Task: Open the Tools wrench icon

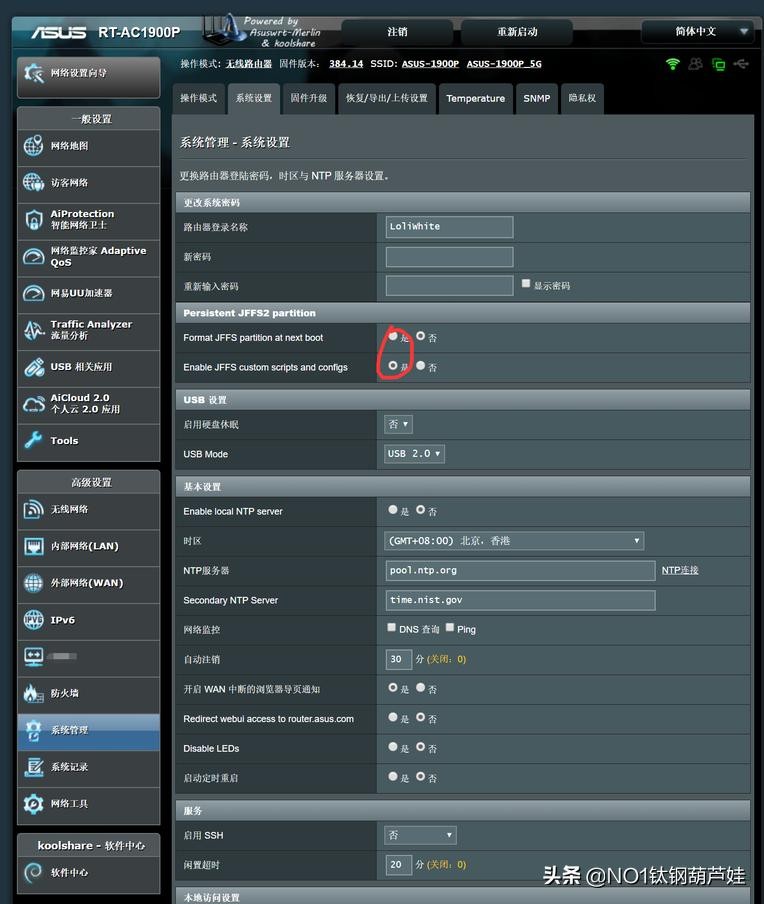Action: pos(33,440)
